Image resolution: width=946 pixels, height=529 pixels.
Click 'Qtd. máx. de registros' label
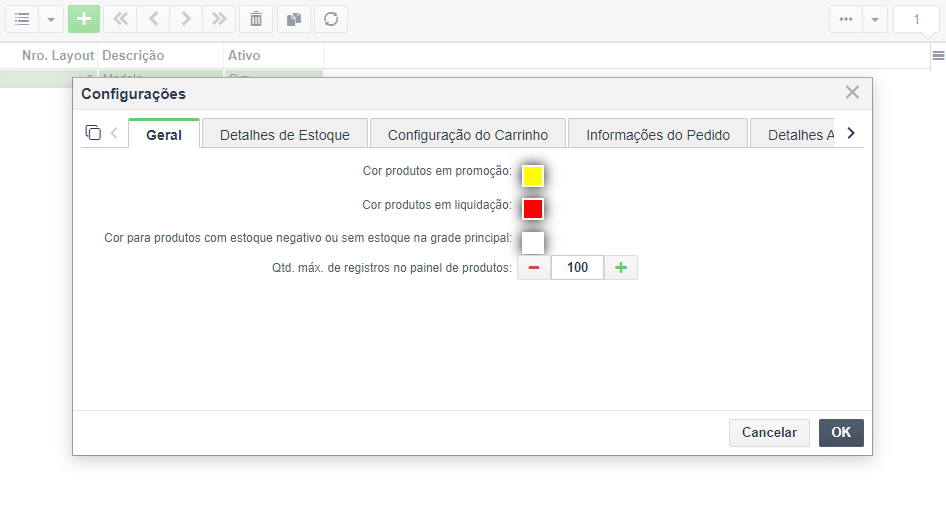point(392,268)
